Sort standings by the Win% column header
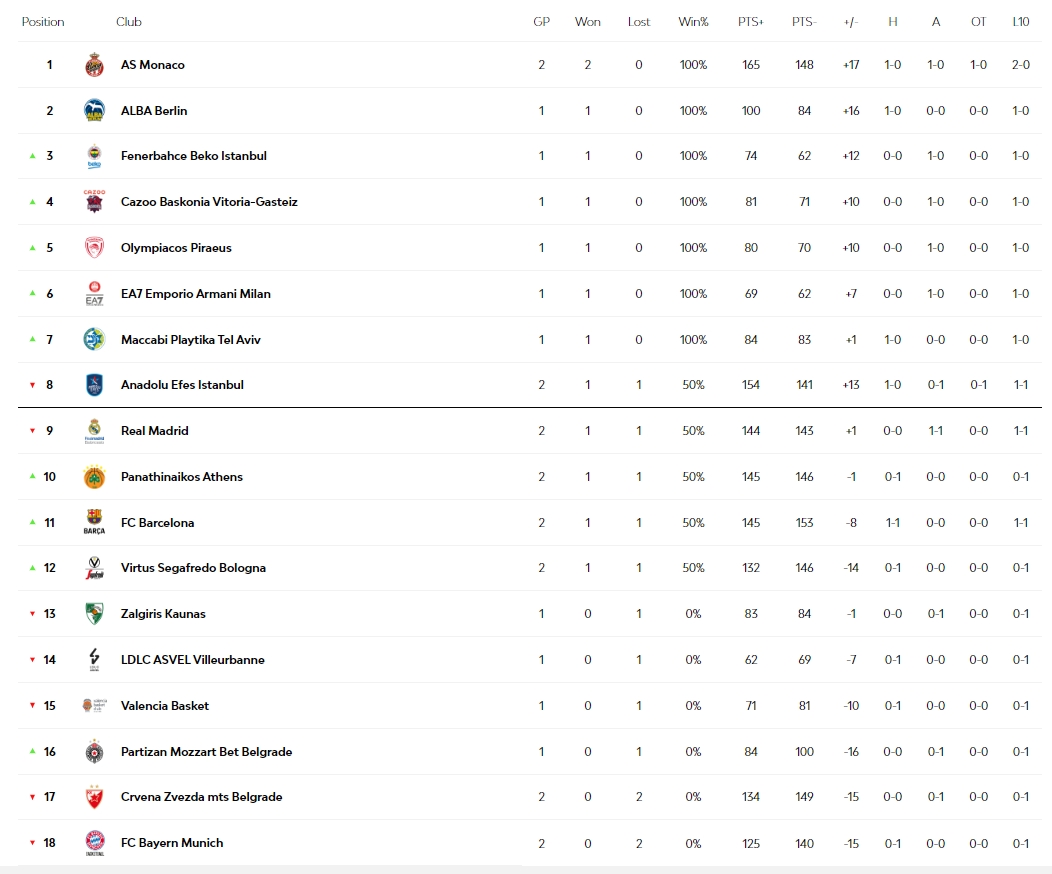 coord(693,22)
